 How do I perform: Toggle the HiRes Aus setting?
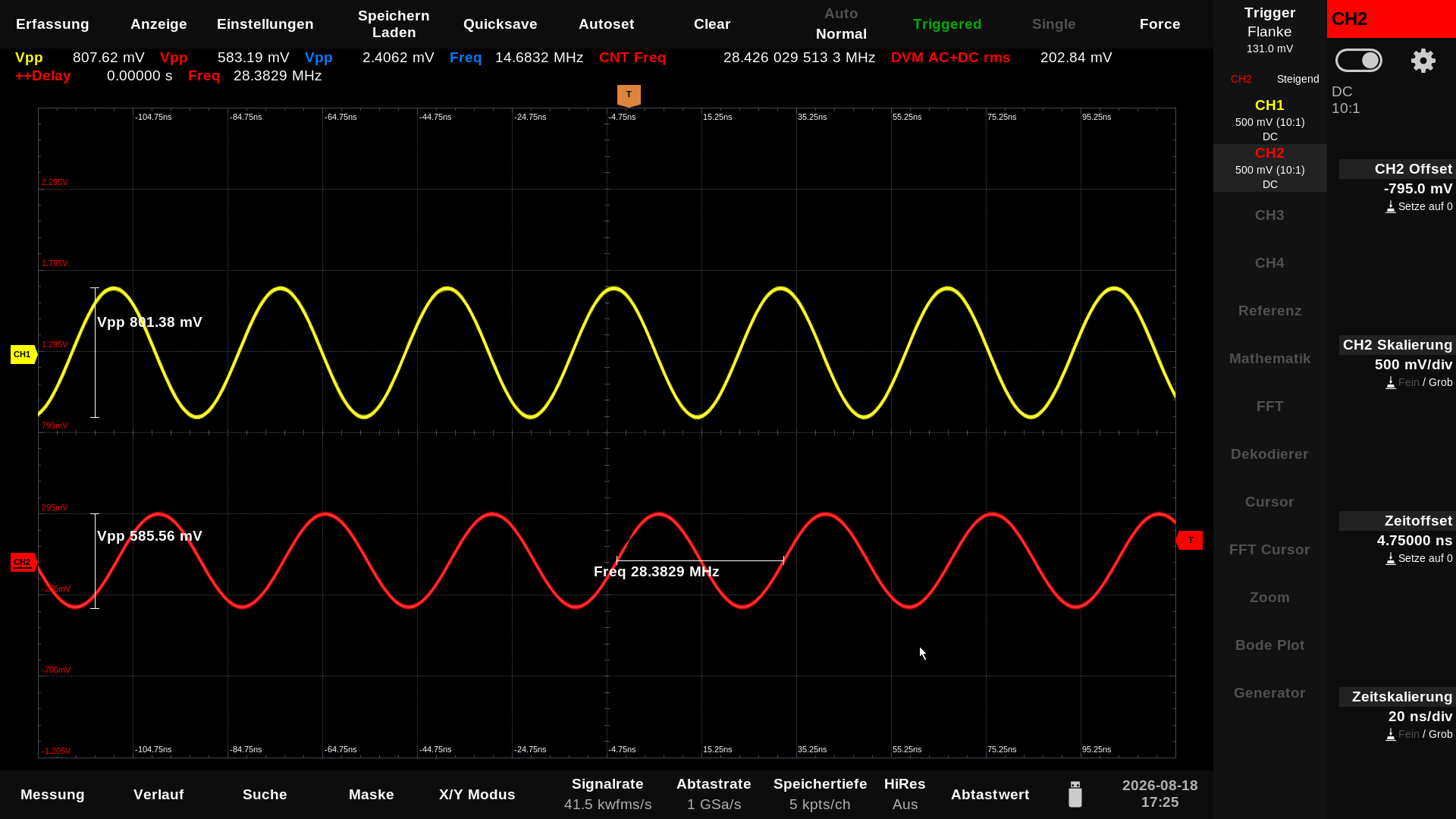905,794
